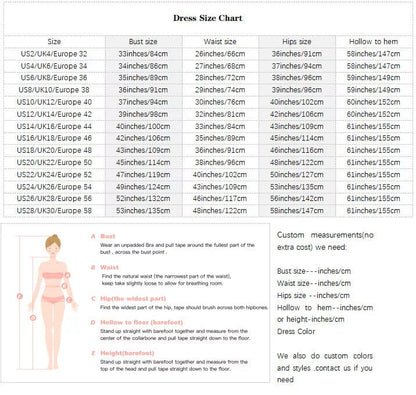Select bust cell "35inches/89cm" in US6 row
416x395 pixels.
pyautogui.click(x=143, y=78)
